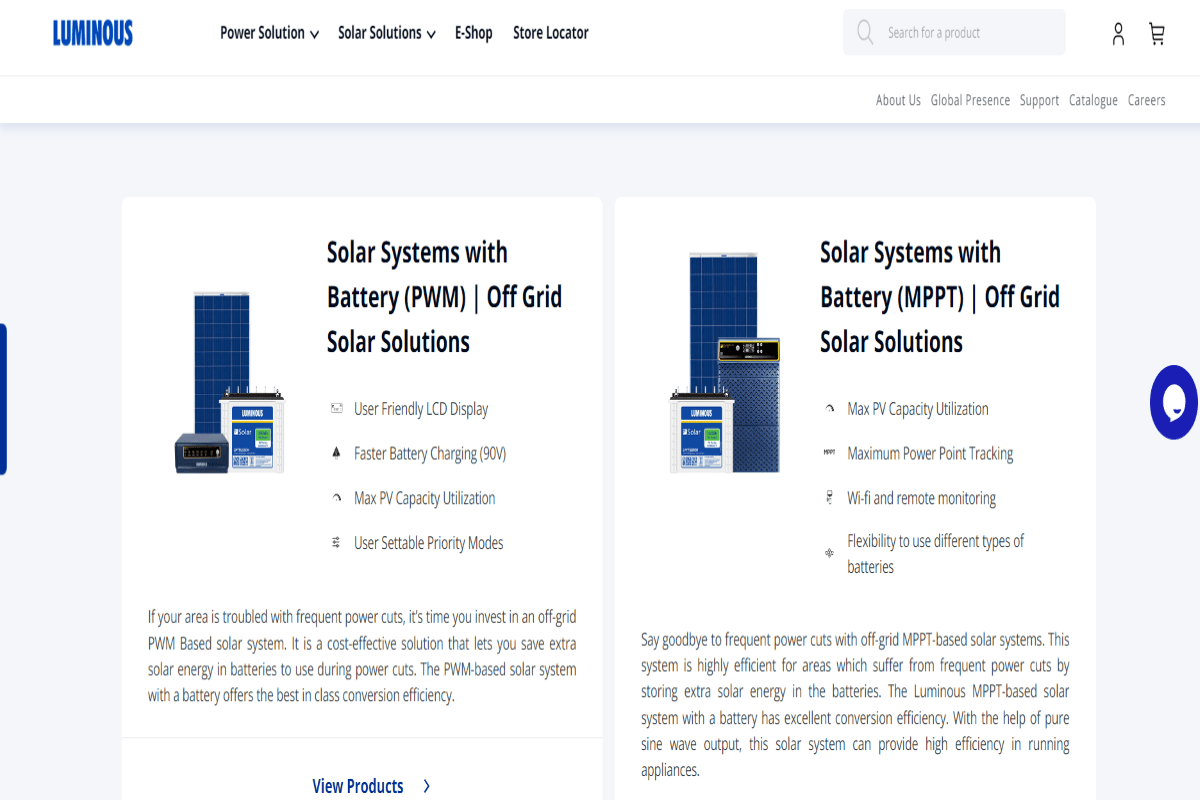Click the User Friendly LCD Display icon
This screenshot has width=1200, height=800.
tap(336, 408)
